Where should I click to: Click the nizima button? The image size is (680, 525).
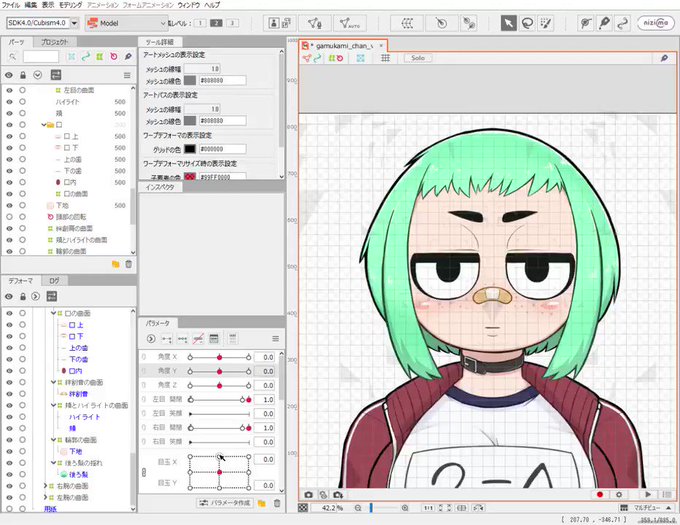point(656,23)
